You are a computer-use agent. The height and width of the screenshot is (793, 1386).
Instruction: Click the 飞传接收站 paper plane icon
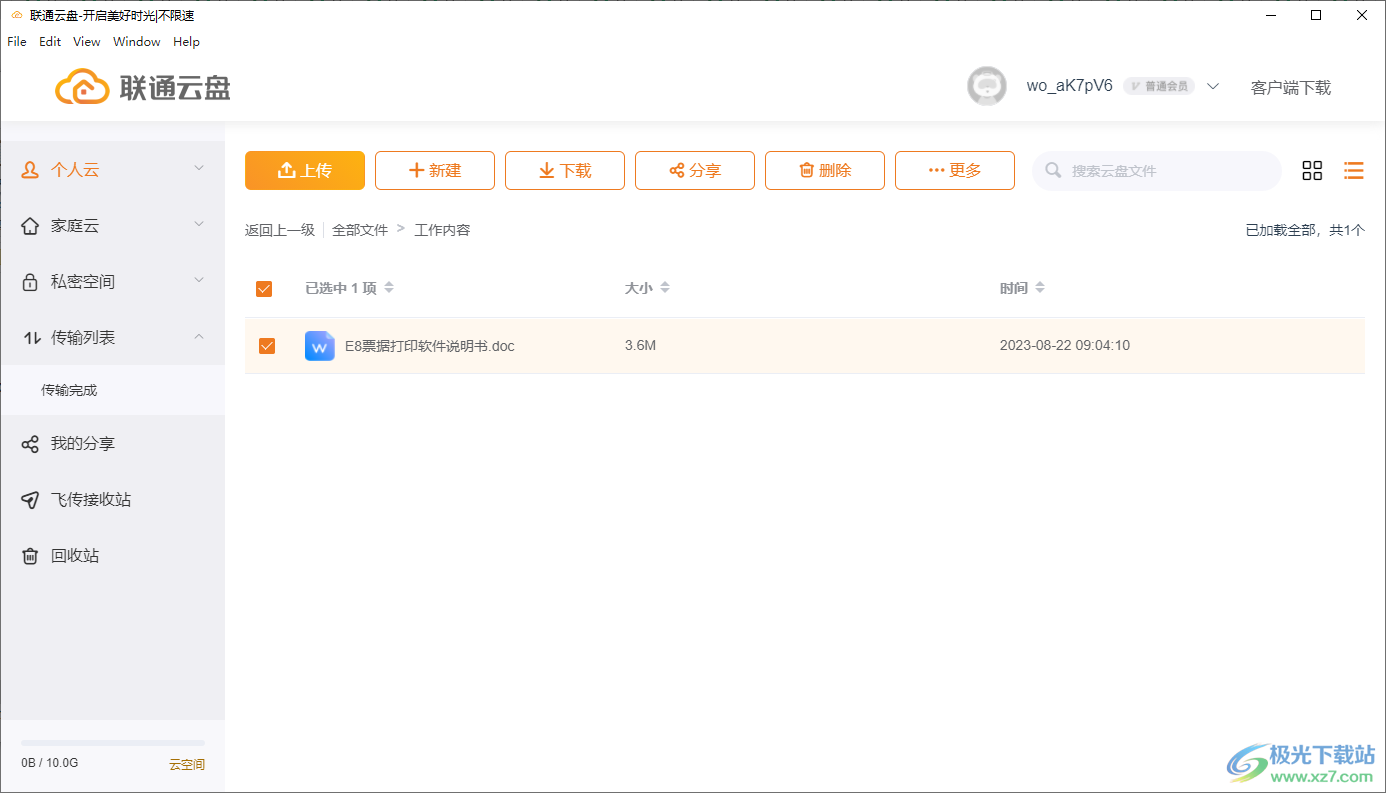pos(30,500)
